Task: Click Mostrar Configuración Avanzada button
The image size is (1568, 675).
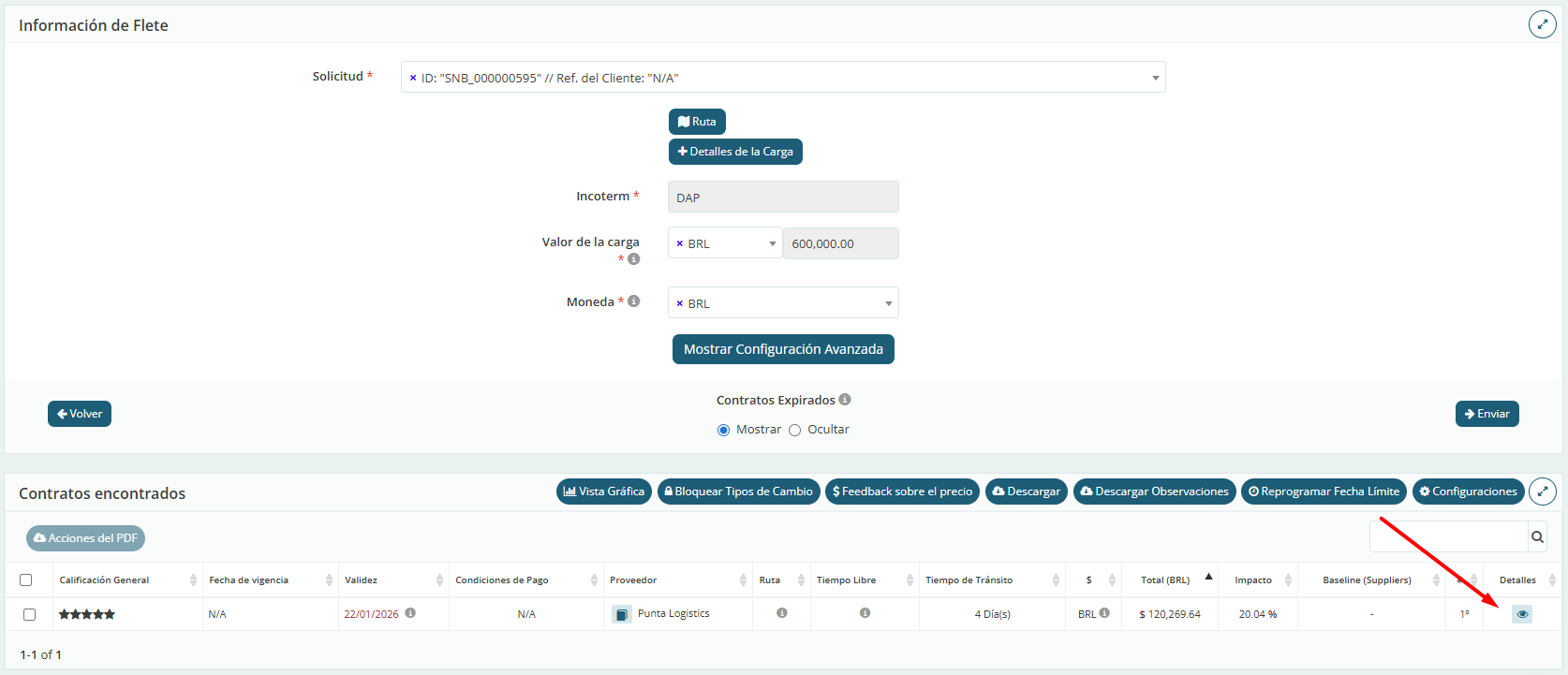Action: [783, 349]
